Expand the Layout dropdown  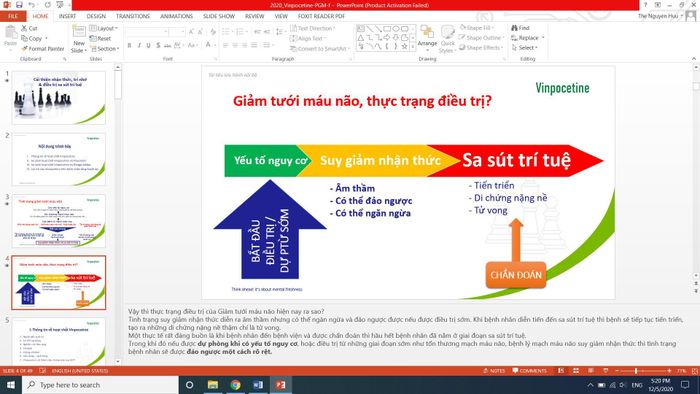tap(104, 28)
